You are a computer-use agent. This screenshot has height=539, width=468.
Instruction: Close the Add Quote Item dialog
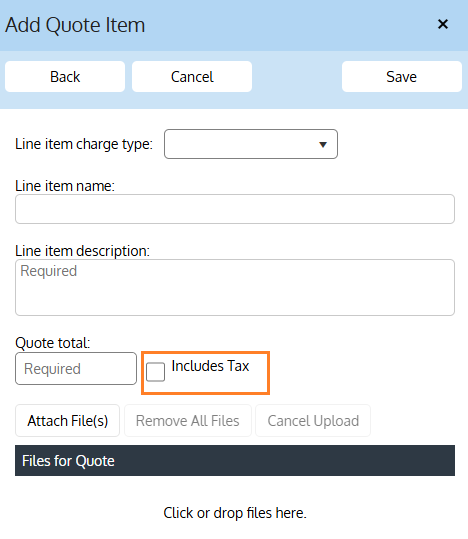[443, 24]
